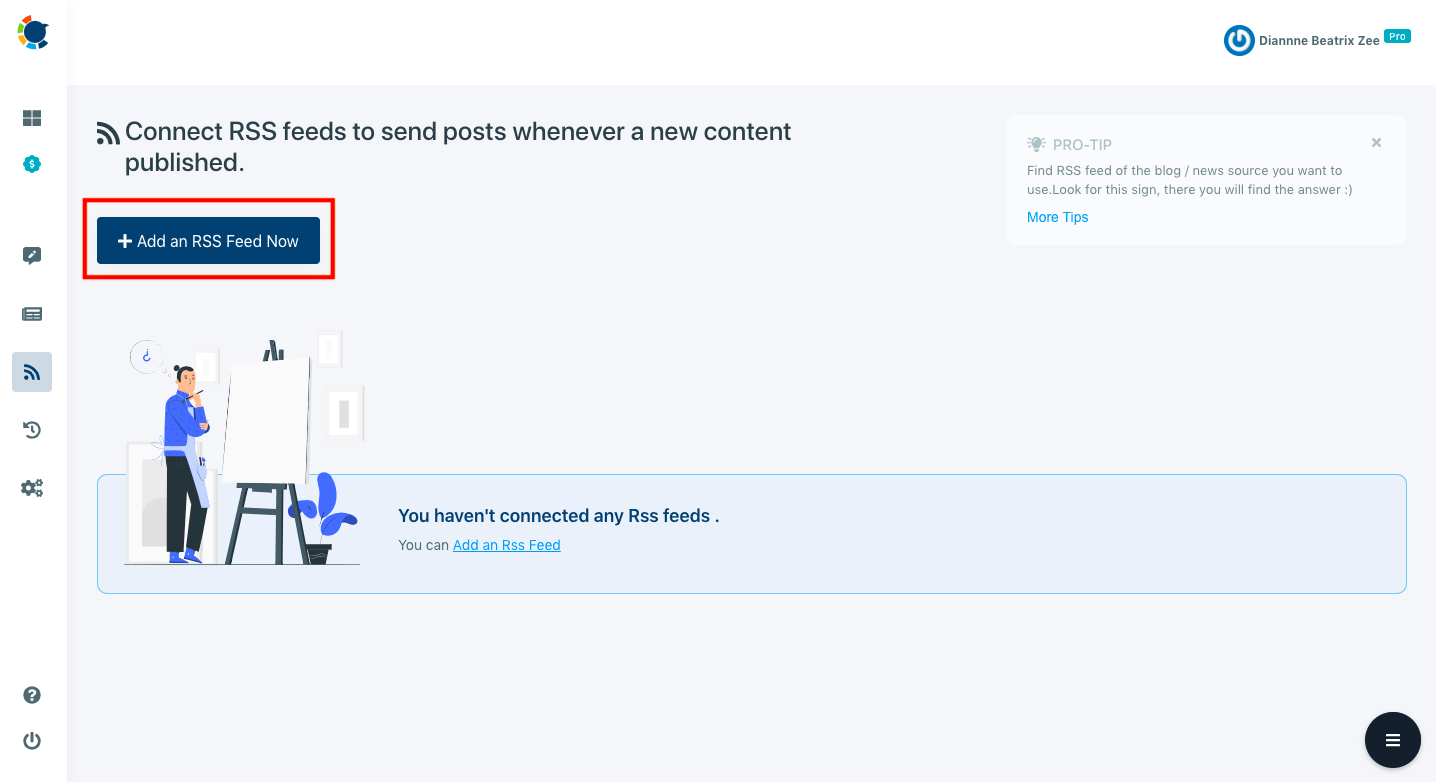1436x782 pixels.
Task: Open settings via the gears icon
Action: [x=31, y=487]
